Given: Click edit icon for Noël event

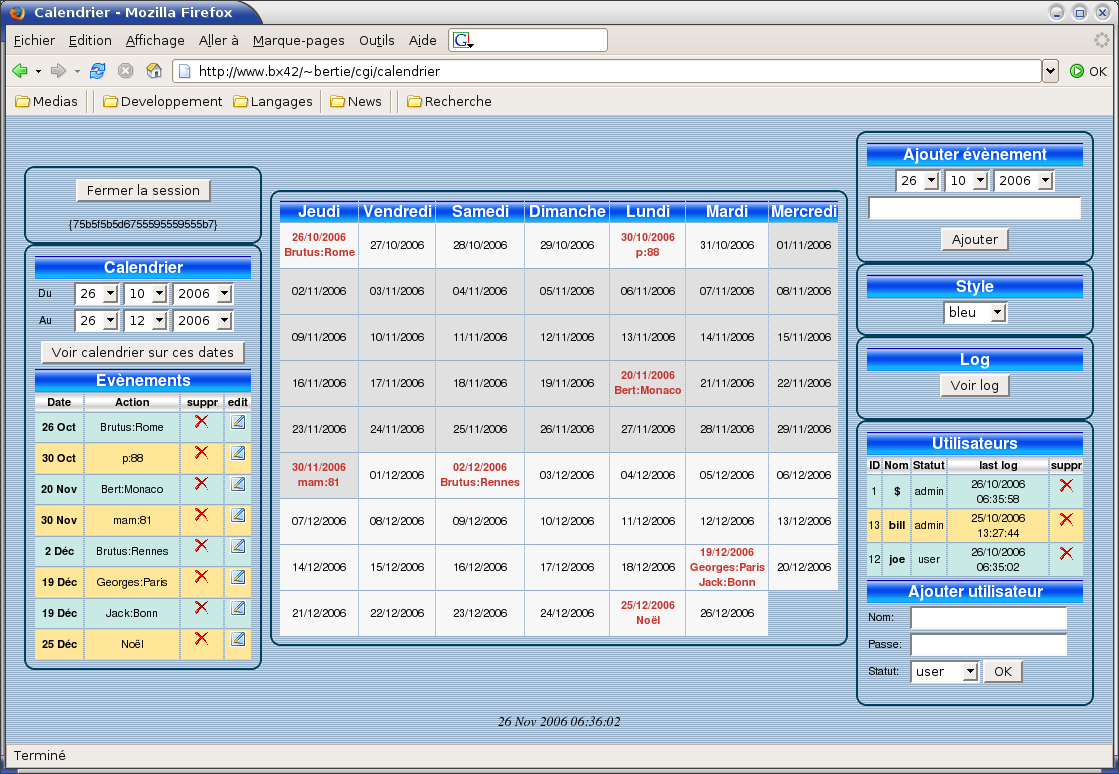Looking at the screenshot, I should tap(237, 639).
